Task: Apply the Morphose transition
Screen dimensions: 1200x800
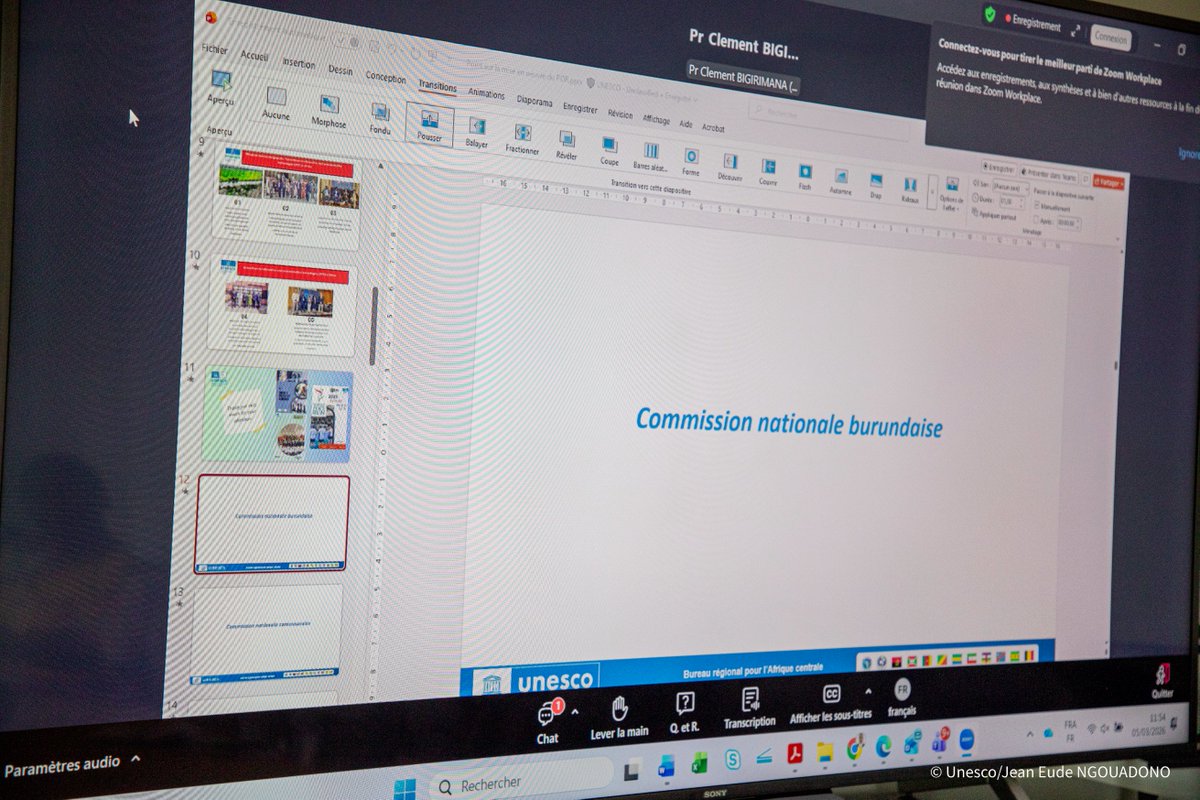Action: coord(329,111)
